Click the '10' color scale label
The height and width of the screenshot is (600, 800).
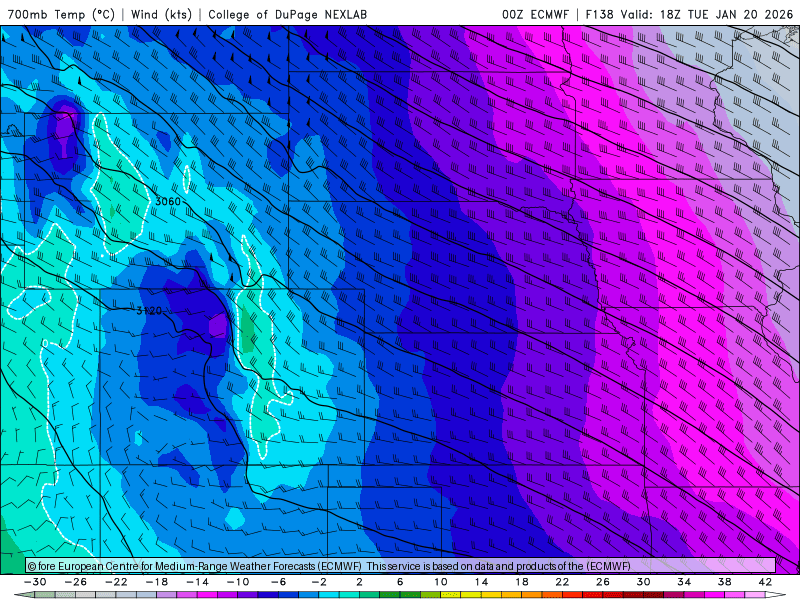click(x=440, y=582)
